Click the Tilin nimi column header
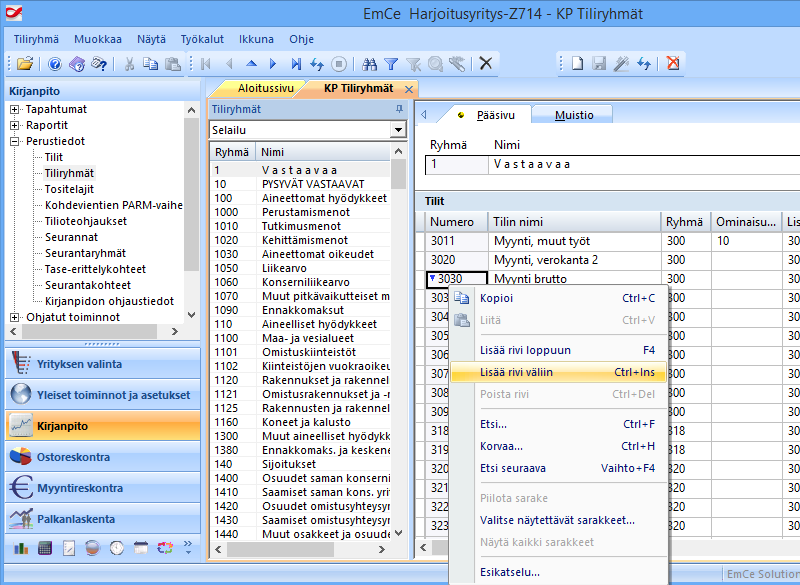800x585 pixels. pos(574,222)
